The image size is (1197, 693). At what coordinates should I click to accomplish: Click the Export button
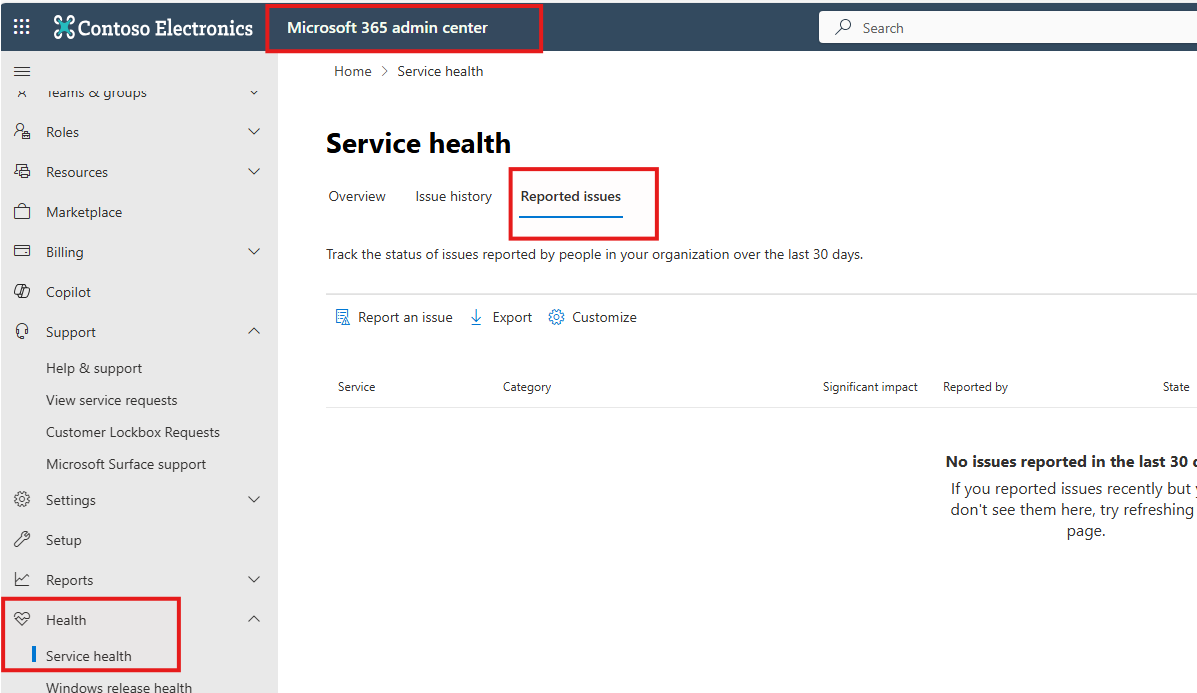tap(501, 317)
